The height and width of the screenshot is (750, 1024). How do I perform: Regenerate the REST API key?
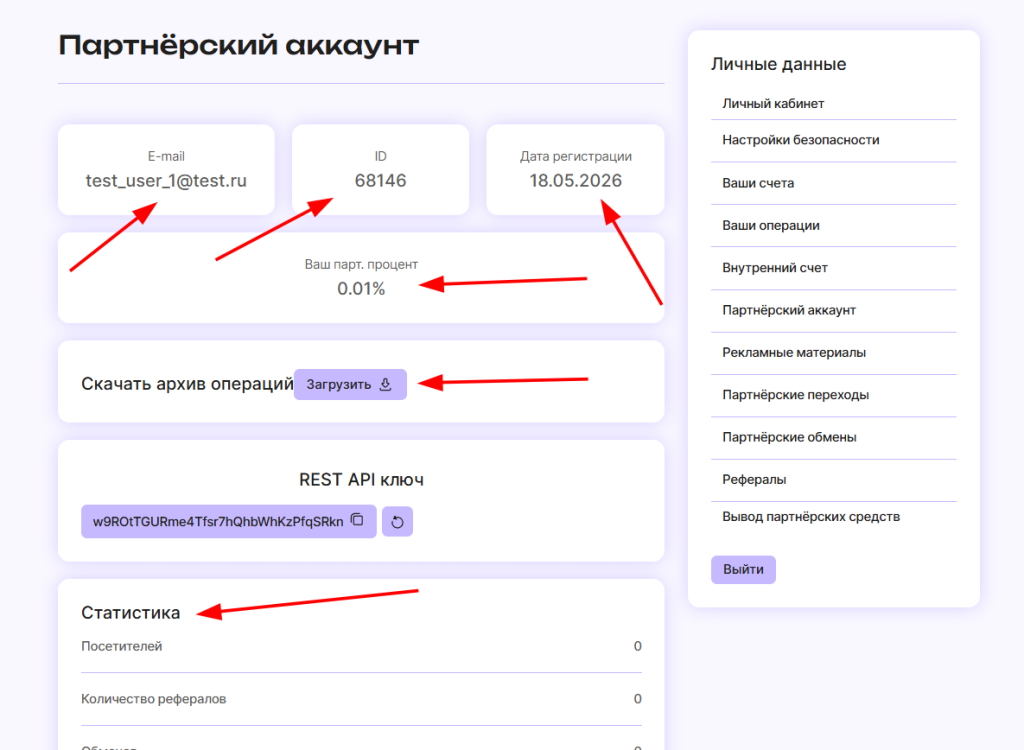(x=397, y=521)
